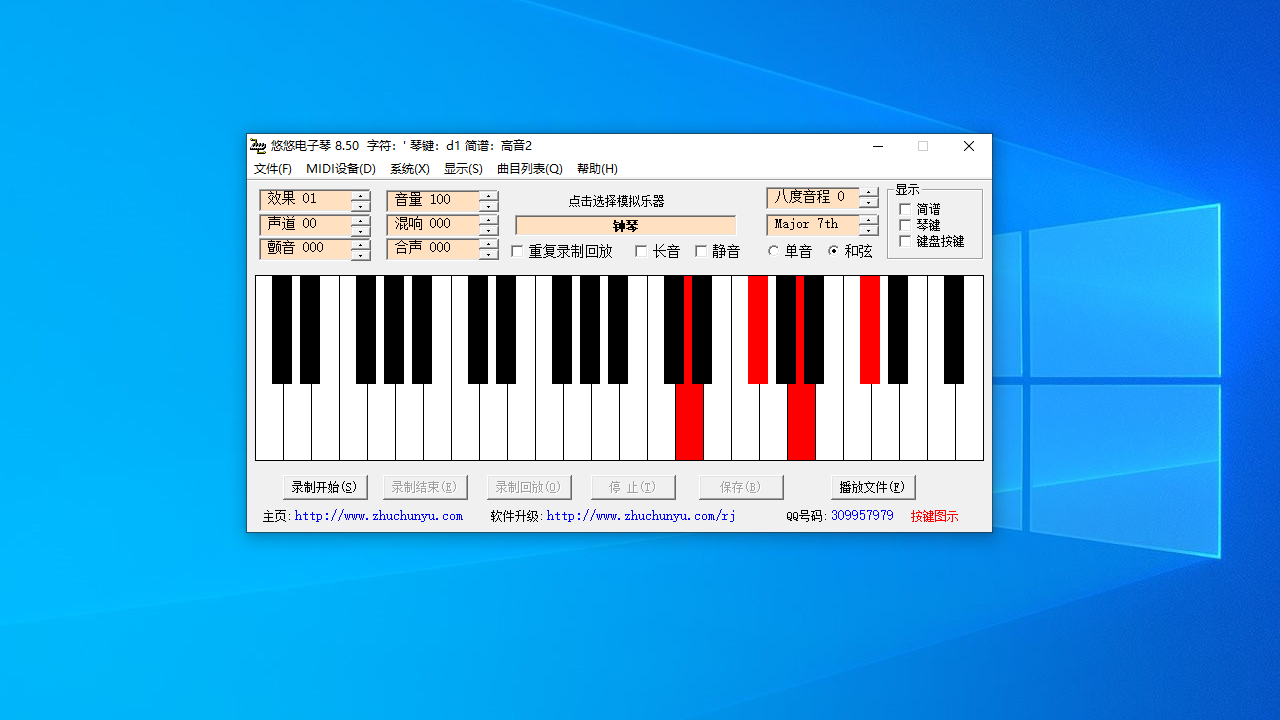The width and height of the screenshot is (1280, 720).
Task: Click the up arrow of 音量 volume spinner
Action: point(488,195)
